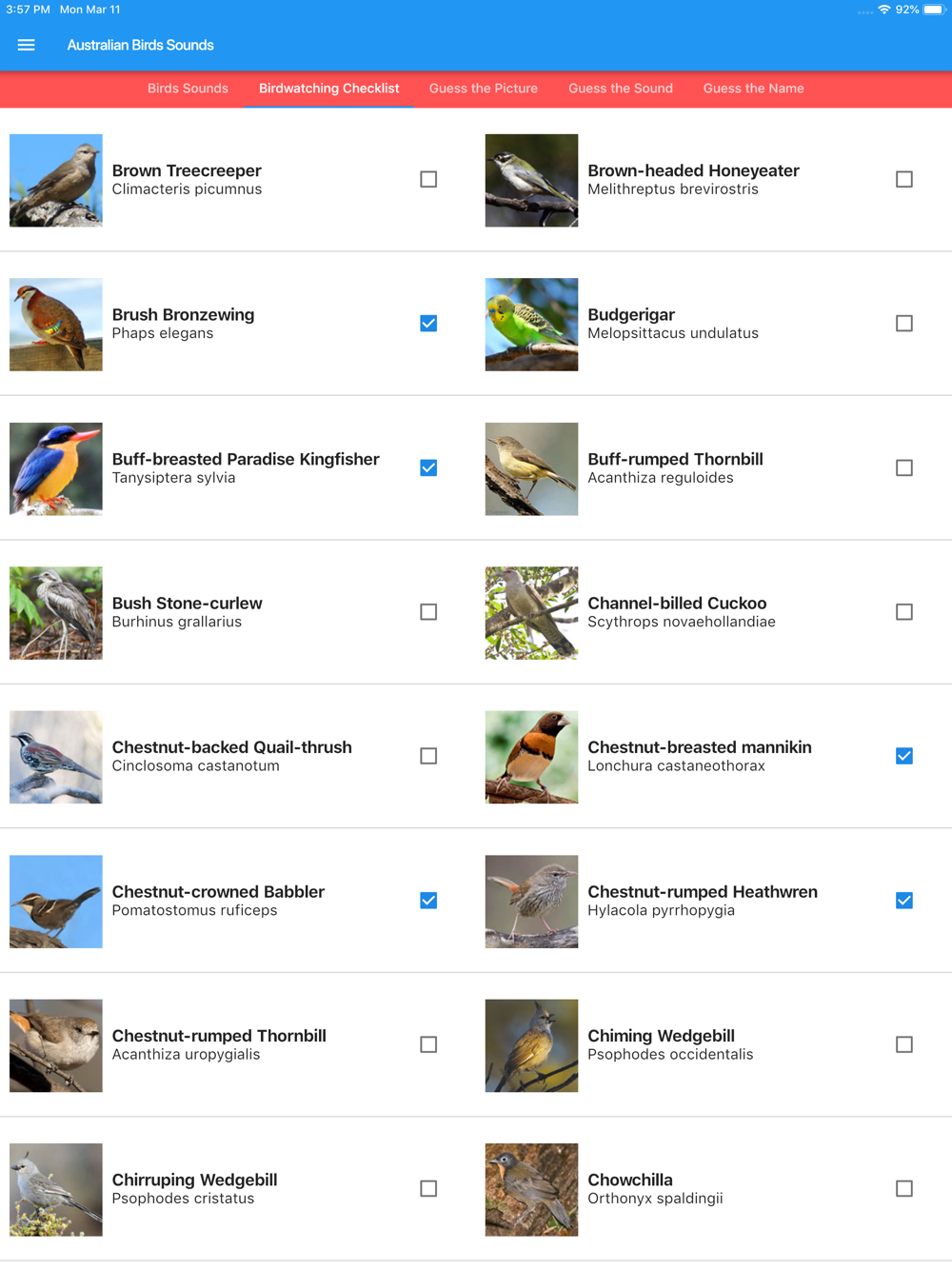Image resolution: width=952 pixels, height=1270 pixels.
Task: Open the Chowchilla bird photo
Action: point(531,1190)
